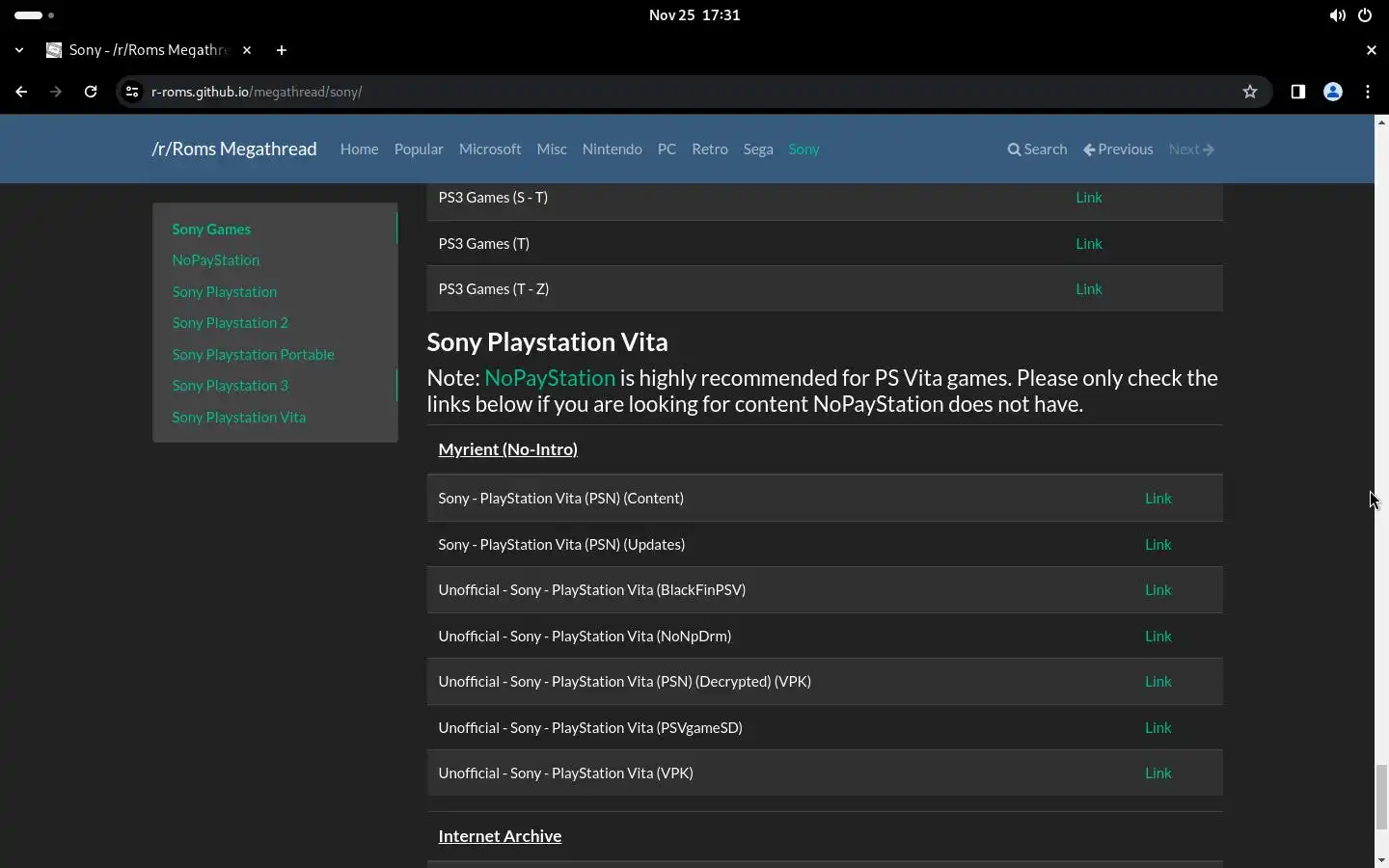Open the system volume indicator

1337,15
